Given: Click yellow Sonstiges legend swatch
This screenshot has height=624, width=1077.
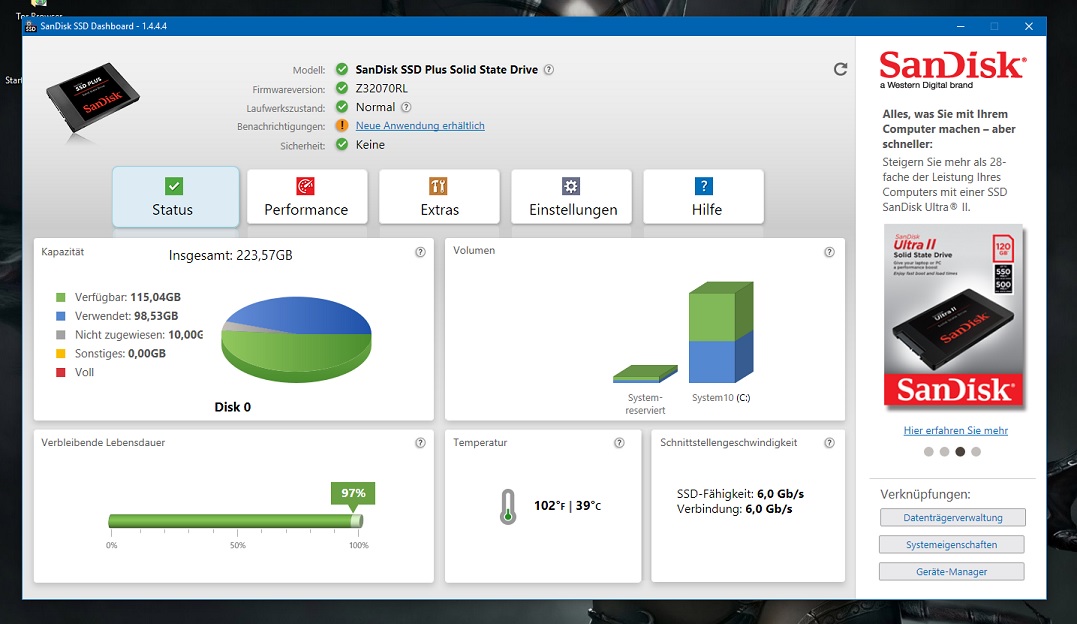Looking at the screenshot, I should click(x=60, y=353).
